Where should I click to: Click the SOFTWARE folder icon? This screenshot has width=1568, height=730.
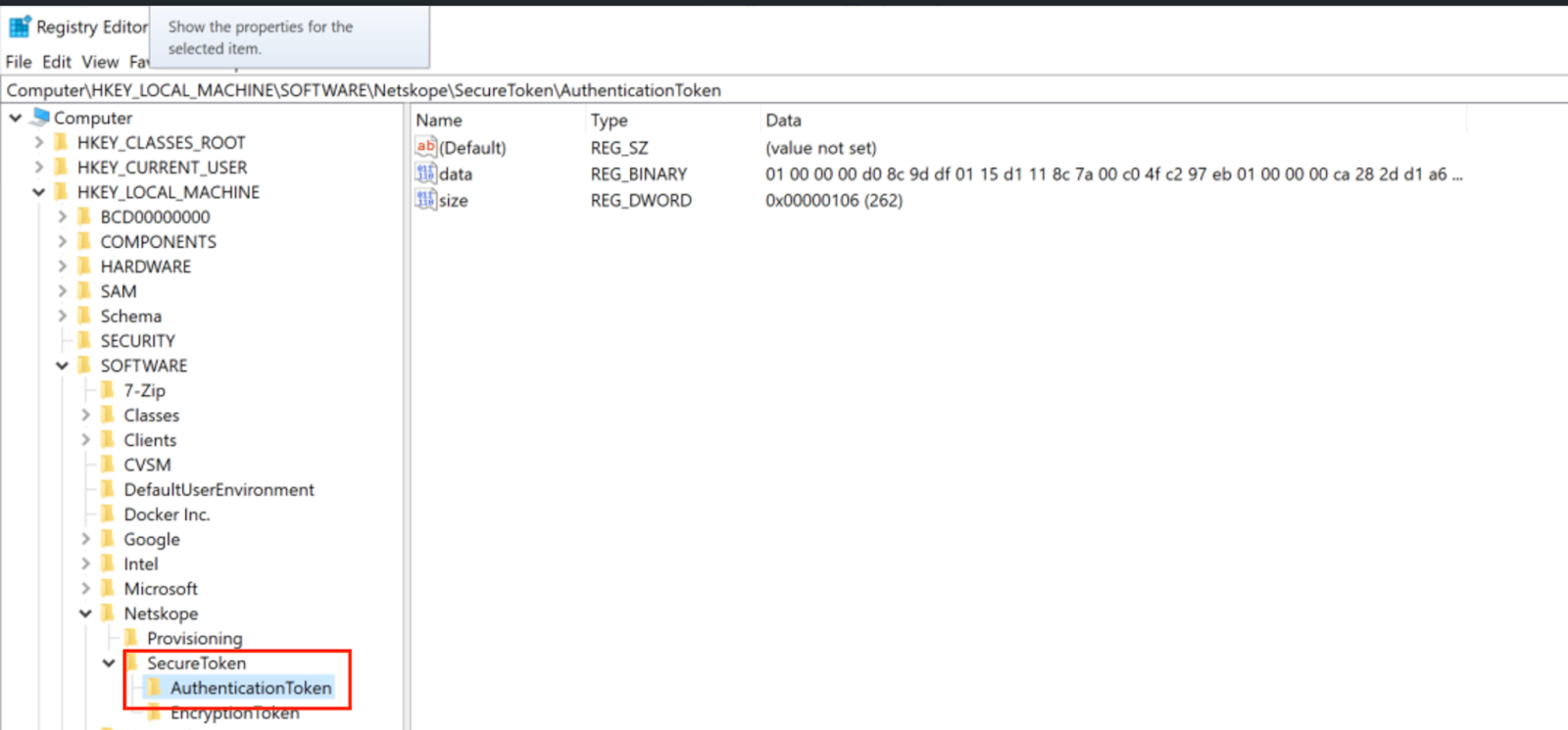point(85,365)
